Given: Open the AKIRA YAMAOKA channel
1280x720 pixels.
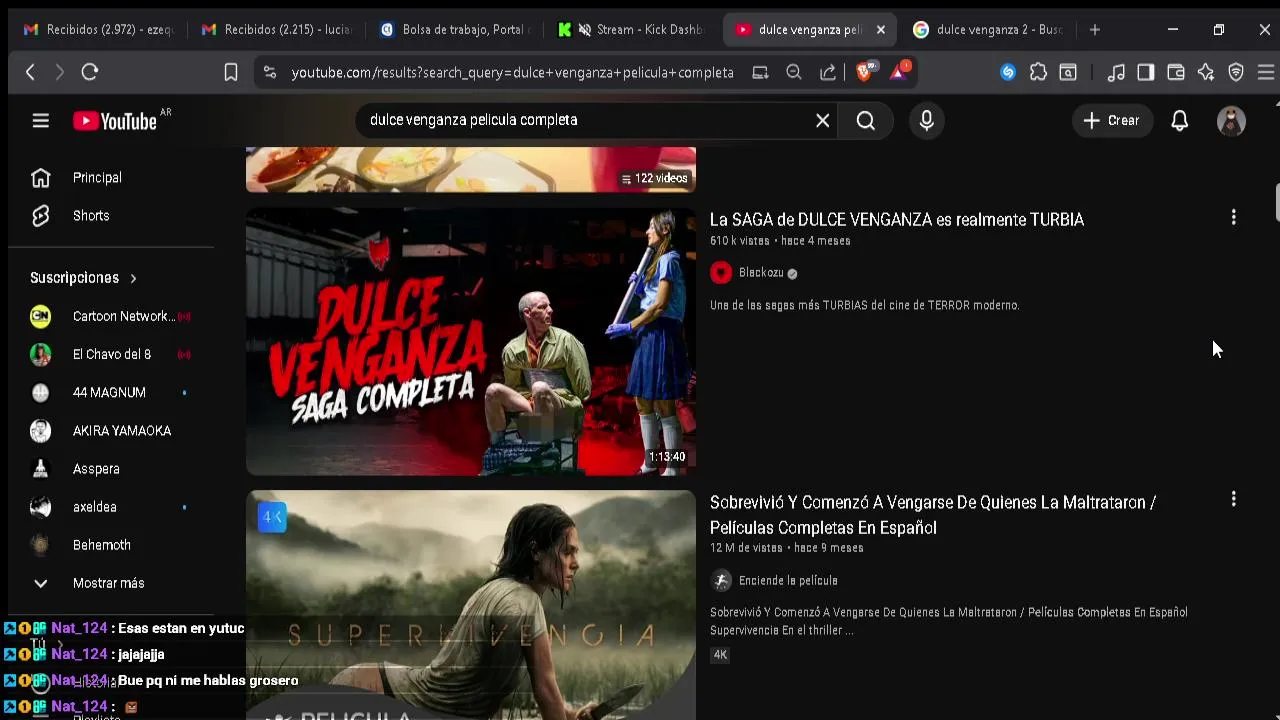Looking at the screenshot, I should click(x=110, y=431).
